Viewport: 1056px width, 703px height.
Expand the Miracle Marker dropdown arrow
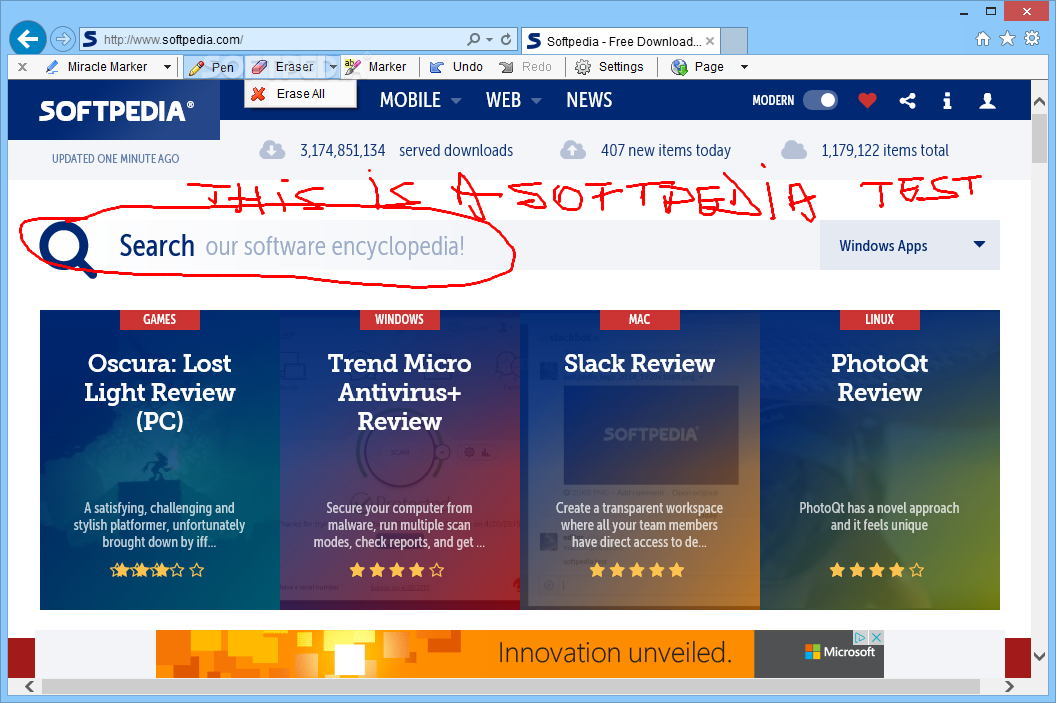coord(167,67)
